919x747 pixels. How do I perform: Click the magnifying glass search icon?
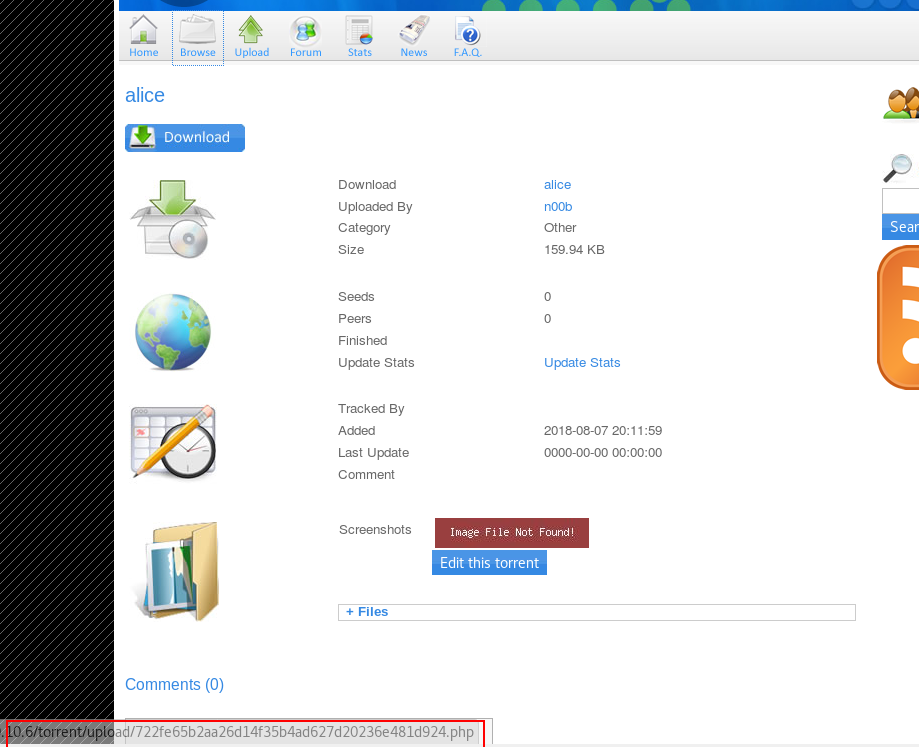tap(898, 167)
